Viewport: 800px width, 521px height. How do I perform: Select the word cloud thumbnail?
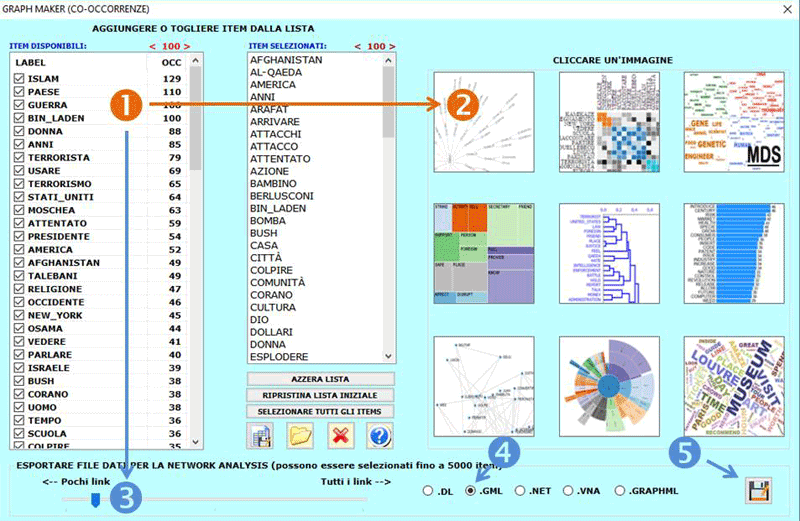[x=734, y=386]
